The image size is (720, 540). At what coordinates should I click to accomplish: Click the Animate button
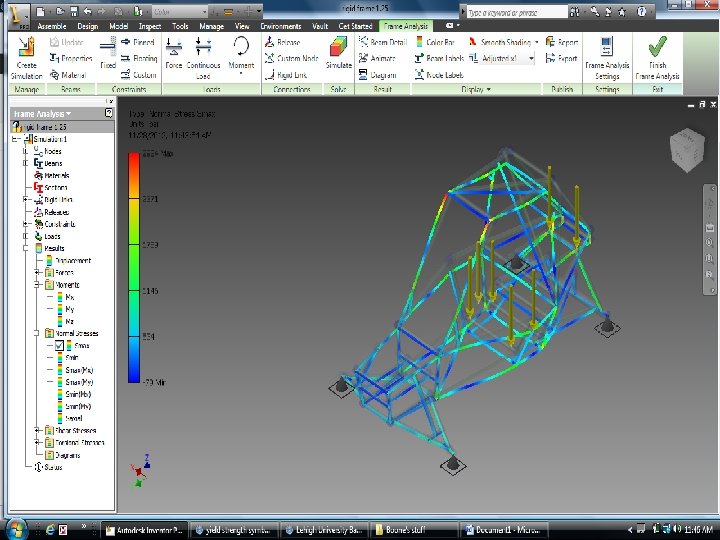coord(382,59)
